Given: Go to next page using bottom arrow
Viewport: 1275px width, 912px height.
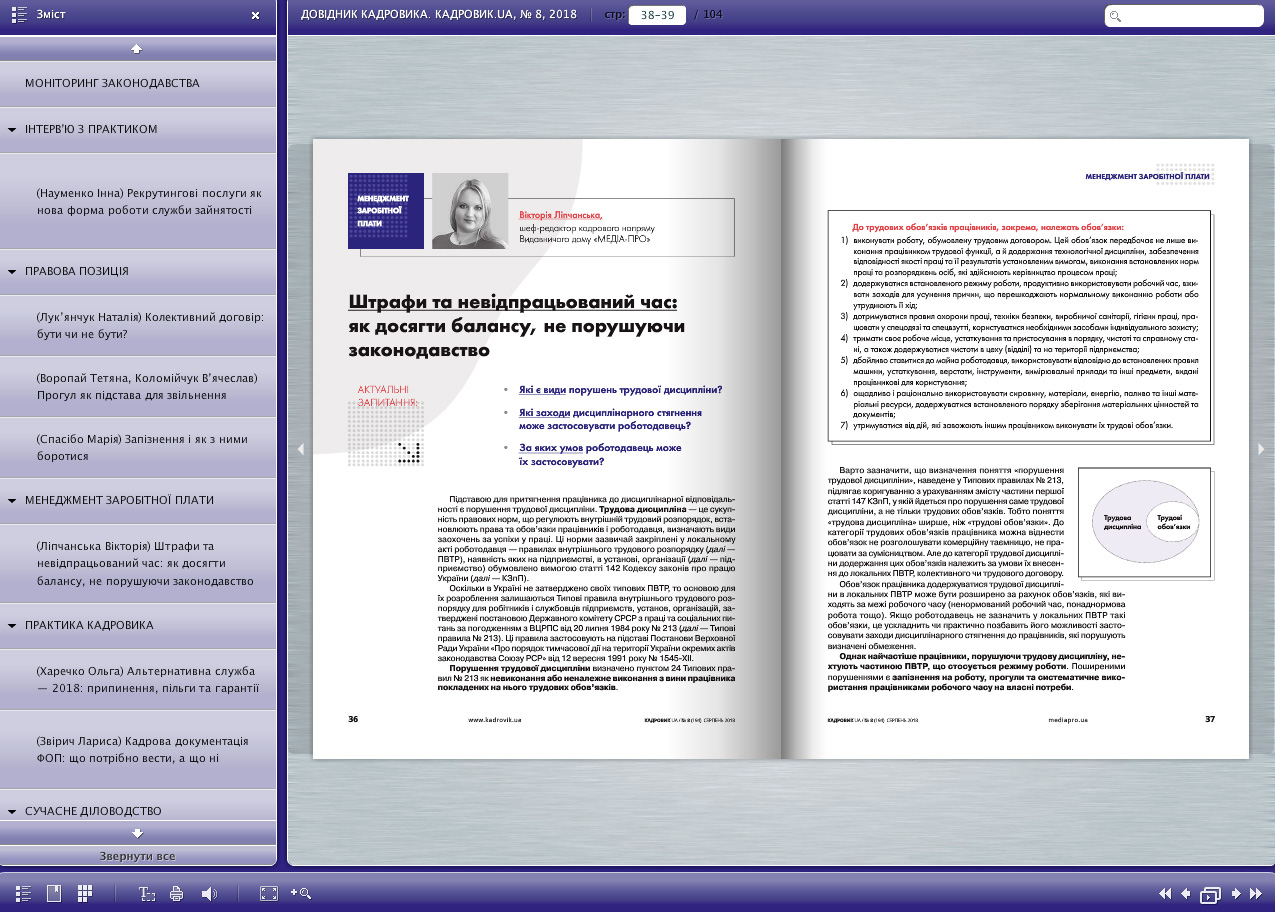Looking at the screenshot, I should pyautogui.click(x=1237, y=893).
